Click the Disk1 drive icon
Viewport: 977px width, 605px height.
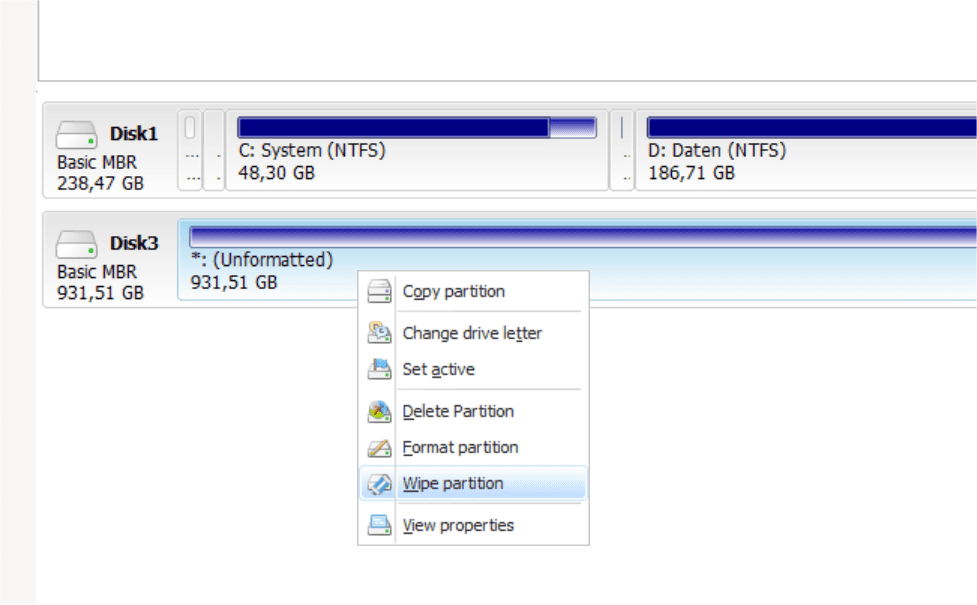pyautogui.click(x=76, y=134)
